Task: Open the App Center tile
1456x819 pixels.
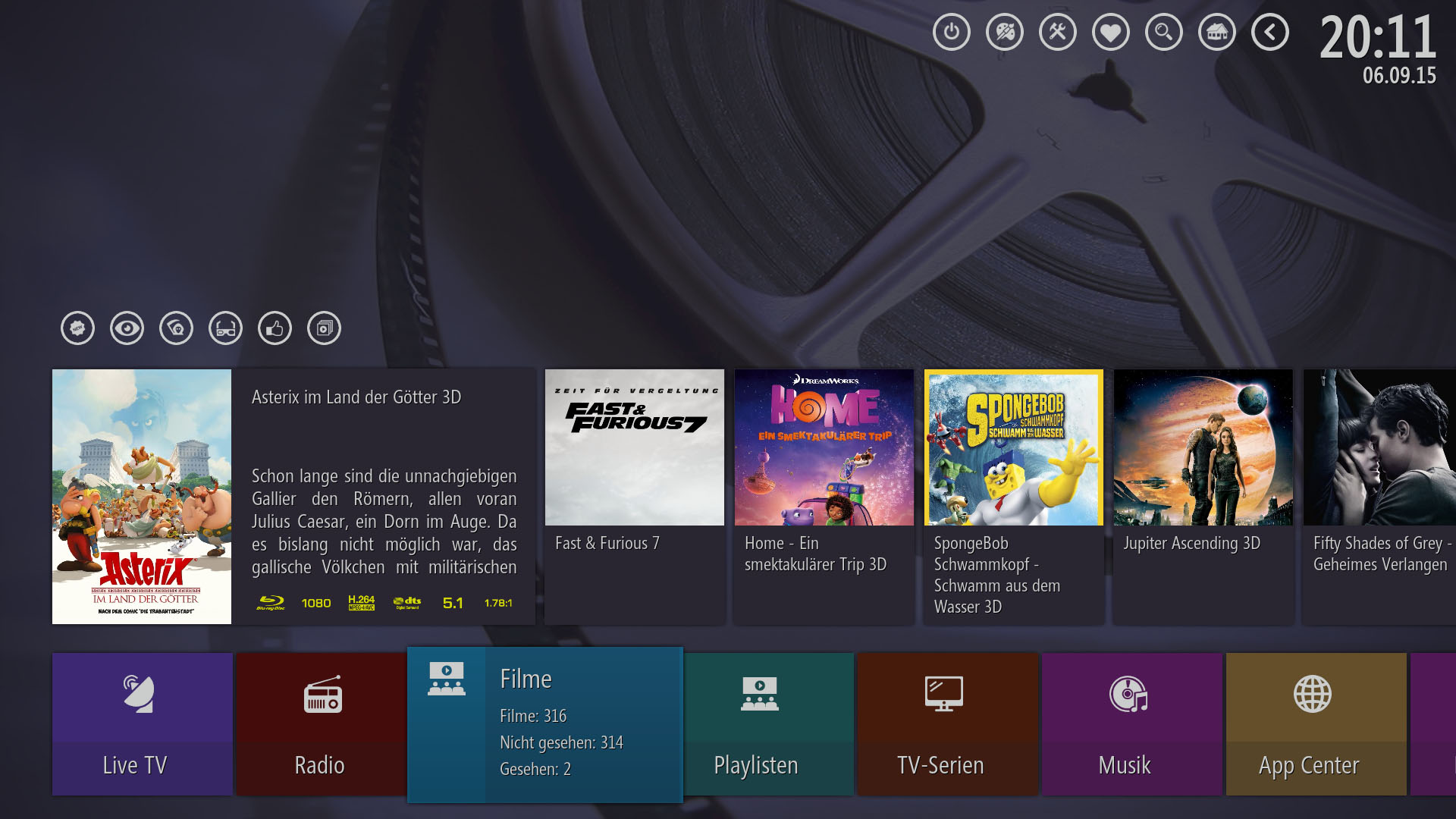Action: pyautogui.click(x=1316, y=724)
